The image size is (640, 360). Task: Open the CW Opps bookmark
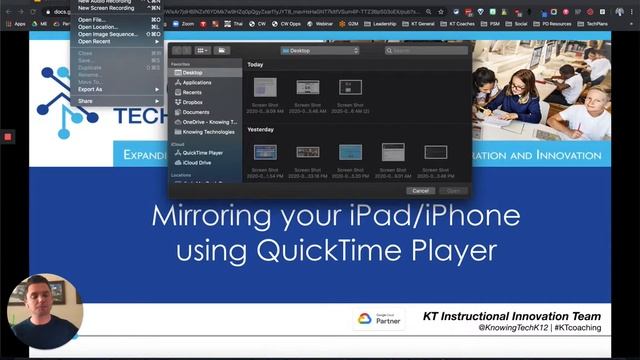[x=286, y=24]
